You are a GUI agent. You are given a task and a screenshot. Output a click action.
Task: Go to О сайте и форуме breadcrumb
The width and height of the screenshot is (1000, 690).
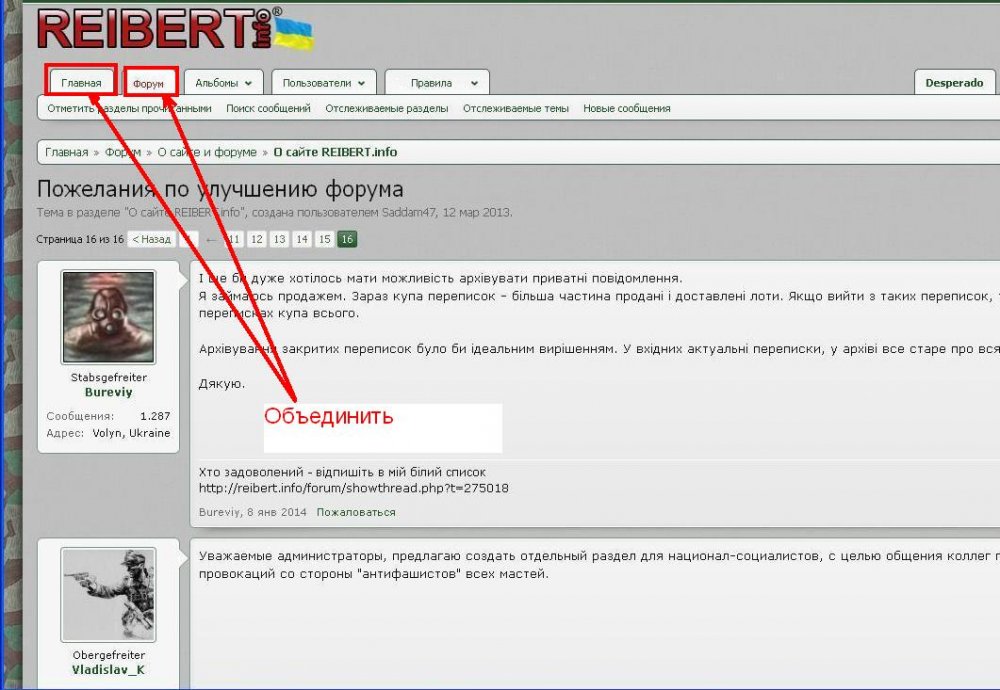[x=207, y=152]
